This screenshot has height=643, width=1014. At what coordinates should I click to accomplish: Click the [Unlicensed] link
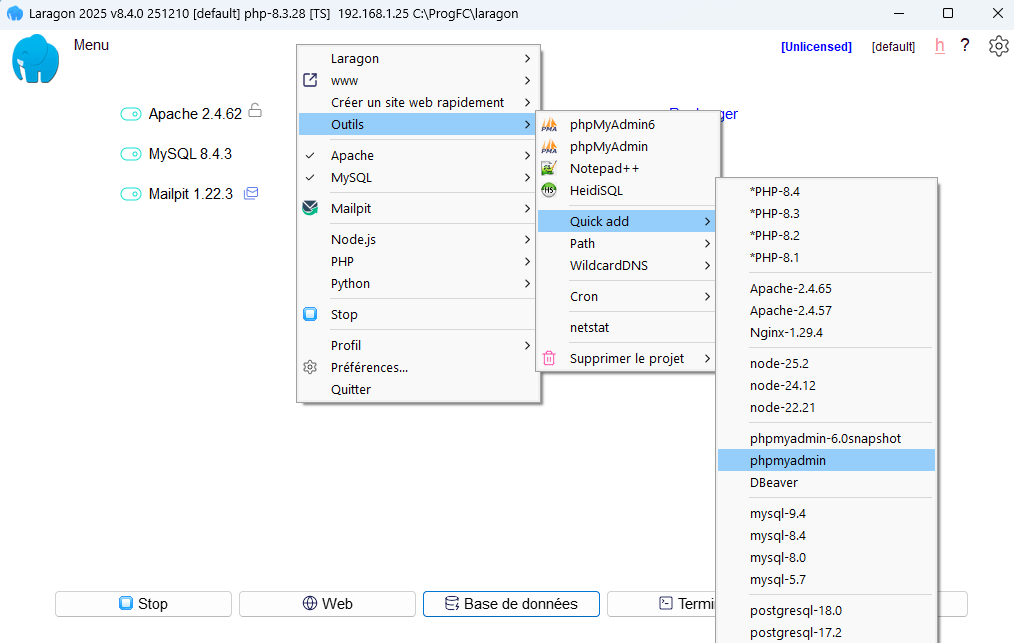[x=816, y=46]
